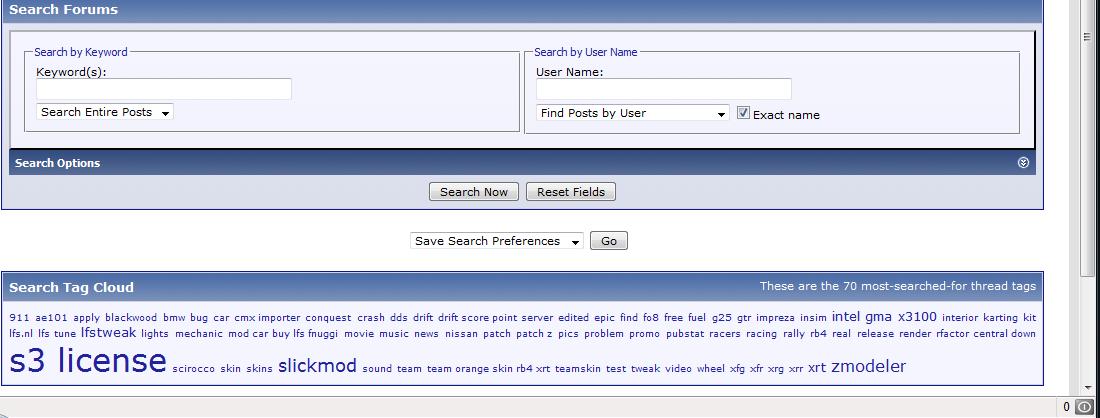Click the Search Now button

click(x=474, y=192)
